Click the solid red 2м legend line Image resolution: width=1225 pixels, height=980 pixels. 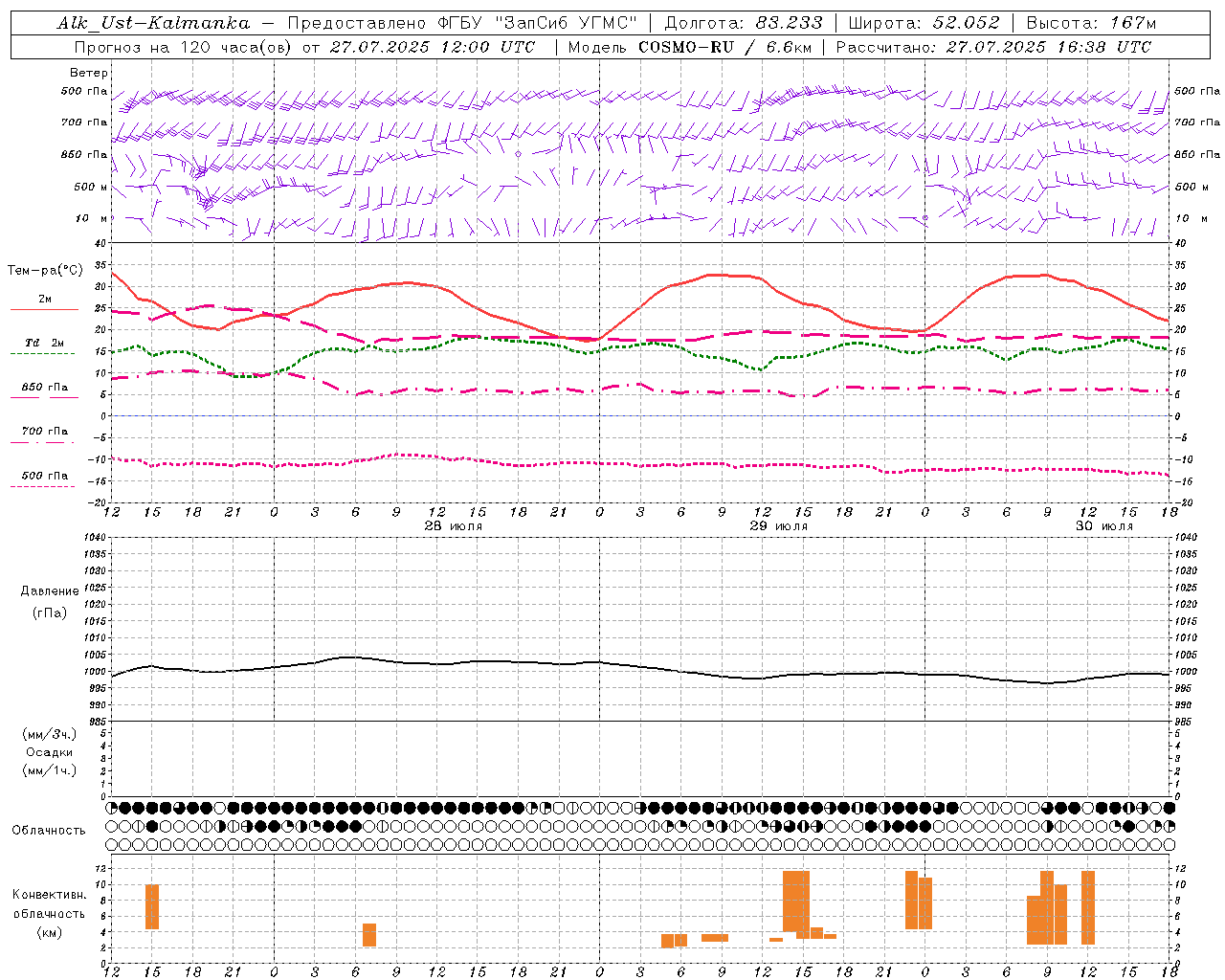pos(44,309)
